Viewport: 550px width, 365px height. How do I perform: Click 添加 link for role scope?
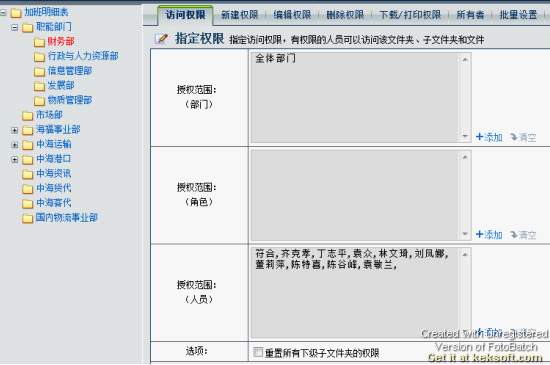click(489, 235)
